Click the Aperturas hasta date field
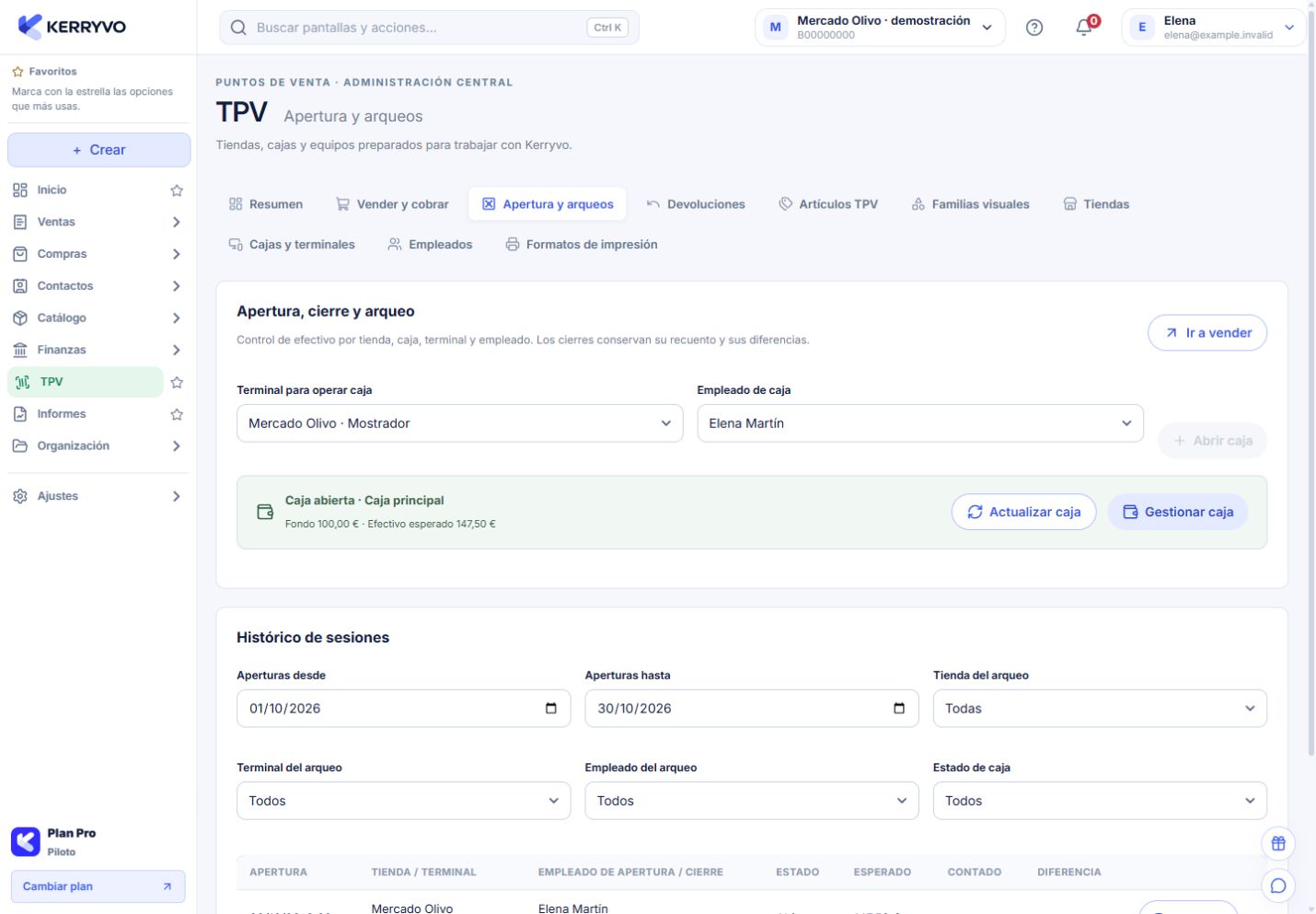The height and width of the screenshot is (914, 1316). click(x=752, y=709)
